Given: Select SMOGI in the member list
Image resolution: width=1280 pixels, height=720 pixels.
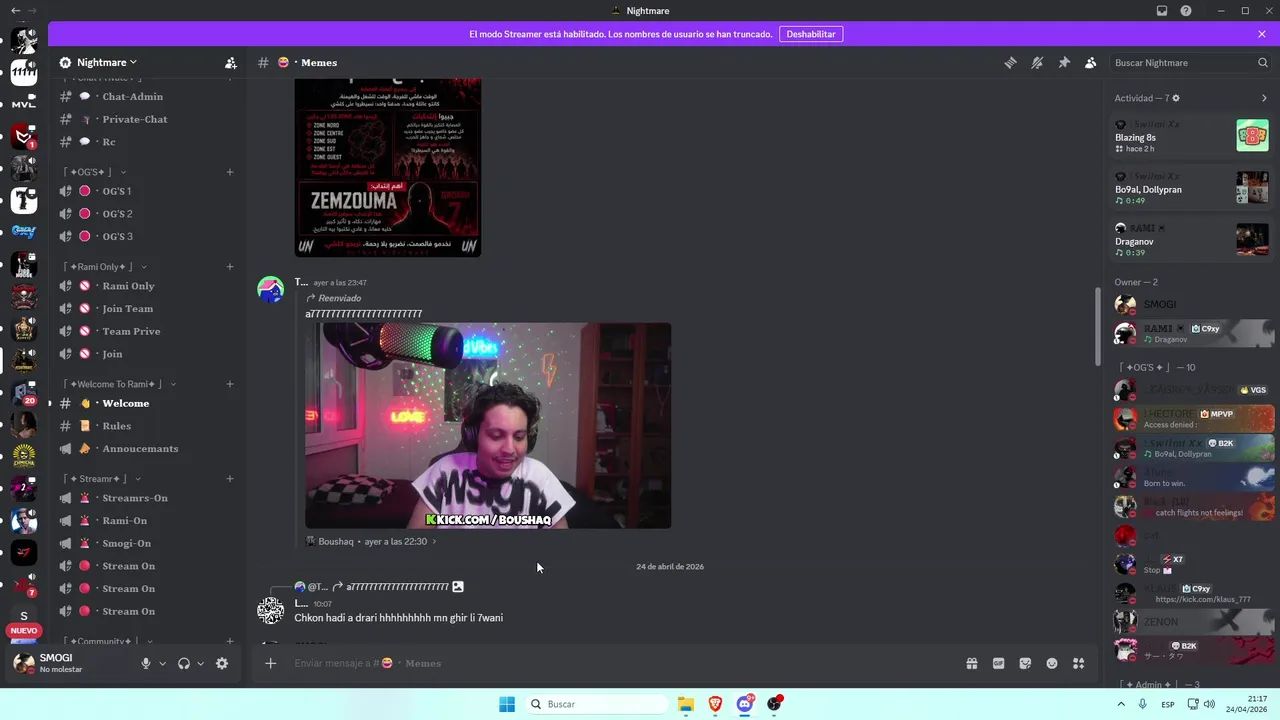Looking at the screenshot, I should (x=1192, y=304).
